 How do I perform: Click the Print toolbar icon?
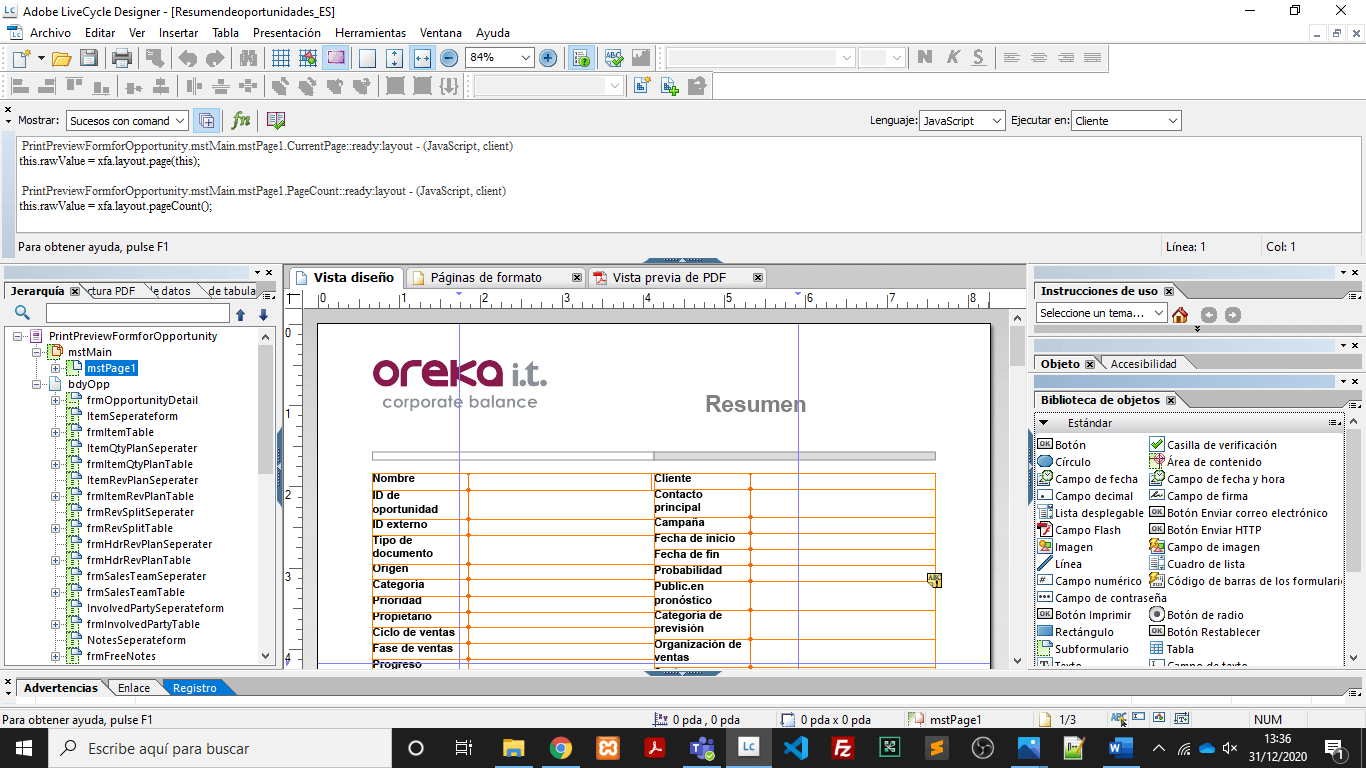[x=122, y=58]
